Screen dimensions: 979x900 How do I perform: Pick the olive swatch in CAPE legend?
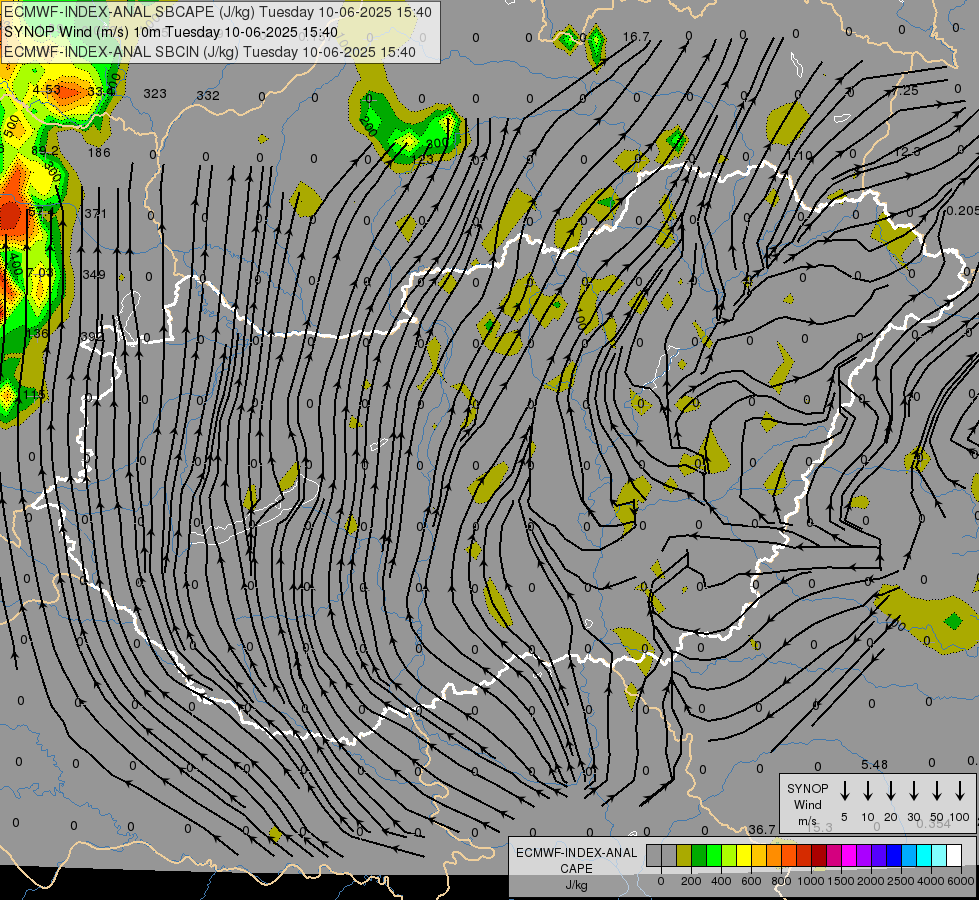tap(684, 856)
